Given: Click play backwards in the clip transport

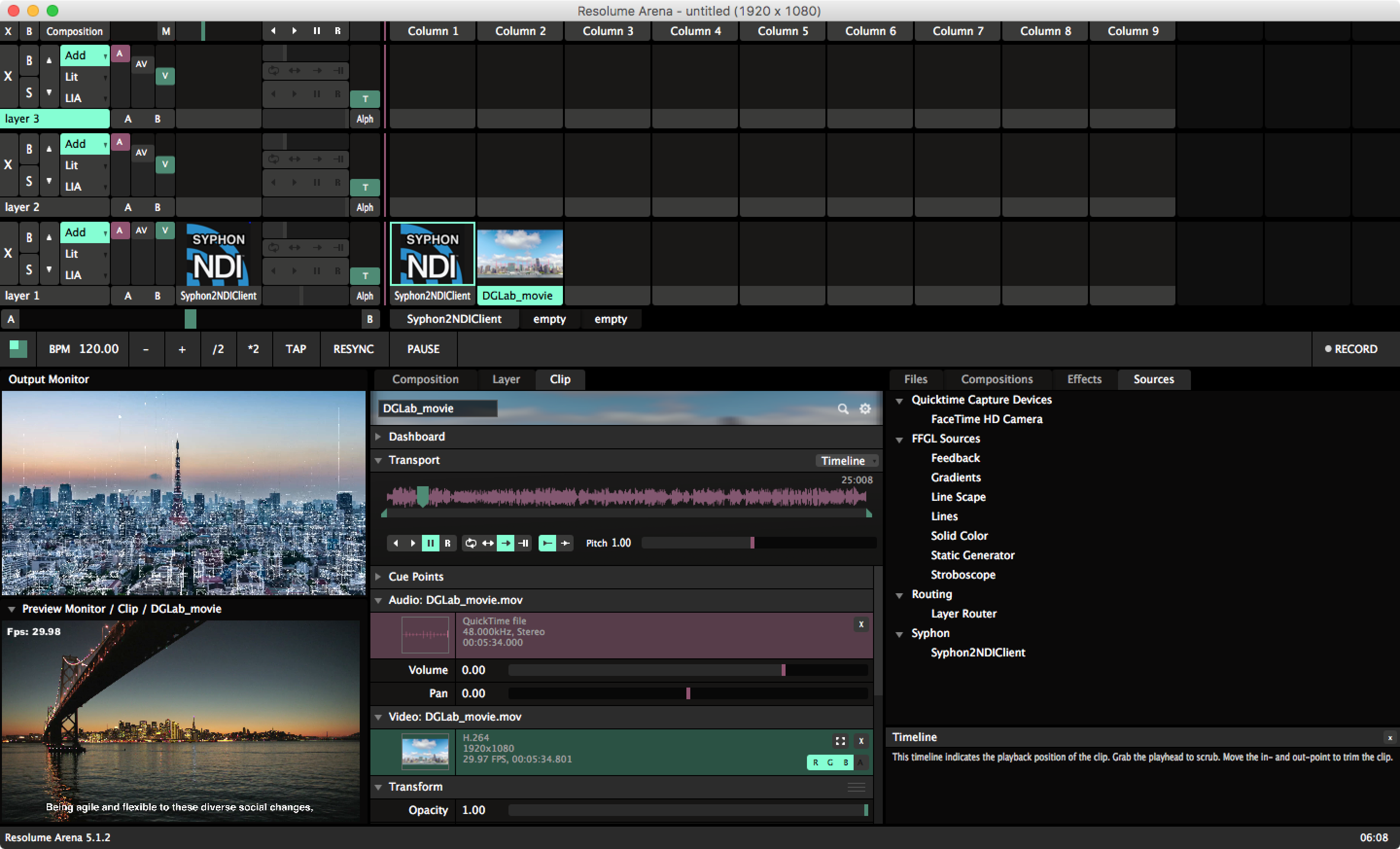Looking at the screenshot, I should (396, 543).
